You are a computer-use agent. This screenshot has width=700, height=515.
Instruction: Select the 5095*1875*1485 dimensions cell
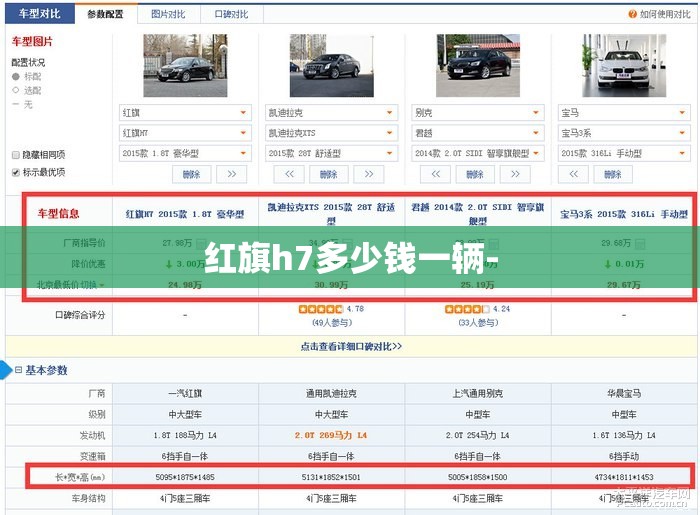click(185, 477)
